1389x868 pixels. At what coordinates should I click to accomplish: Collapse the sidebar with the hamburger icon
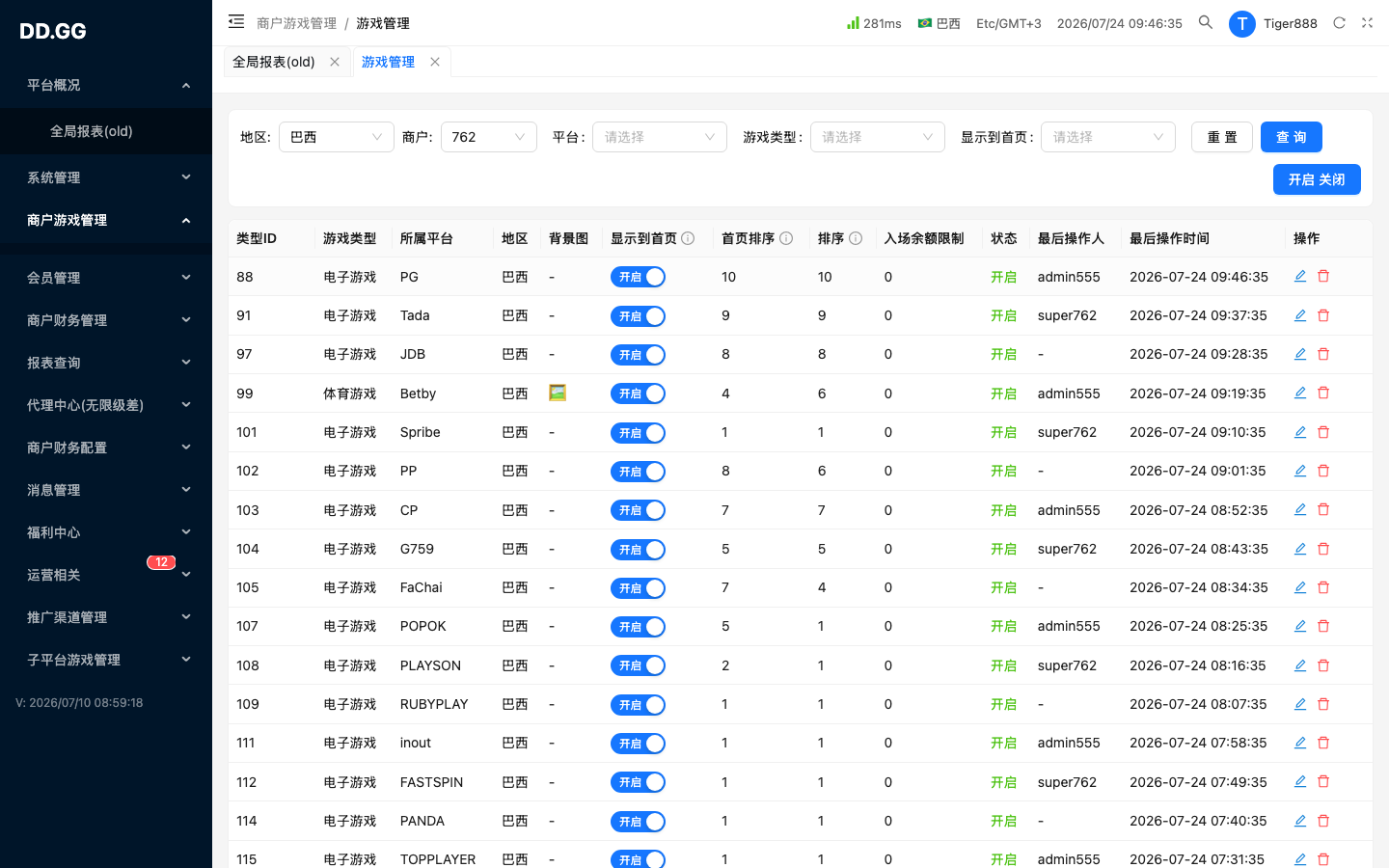tap(236, 21)
